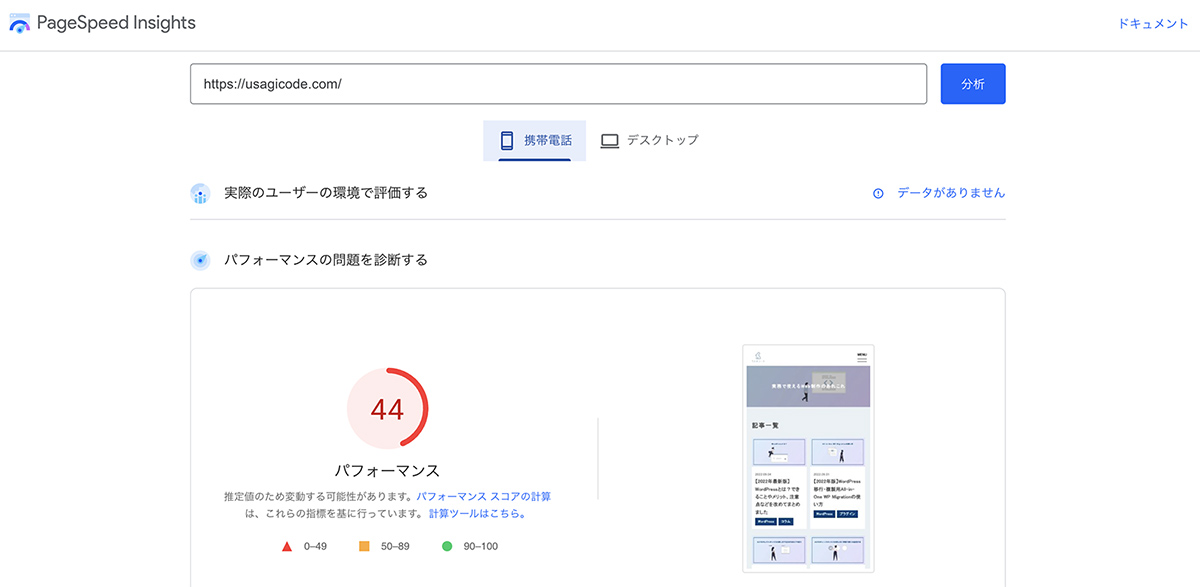Click the info icon beside データがありません

pyautogui.click(x=878, y=193)
